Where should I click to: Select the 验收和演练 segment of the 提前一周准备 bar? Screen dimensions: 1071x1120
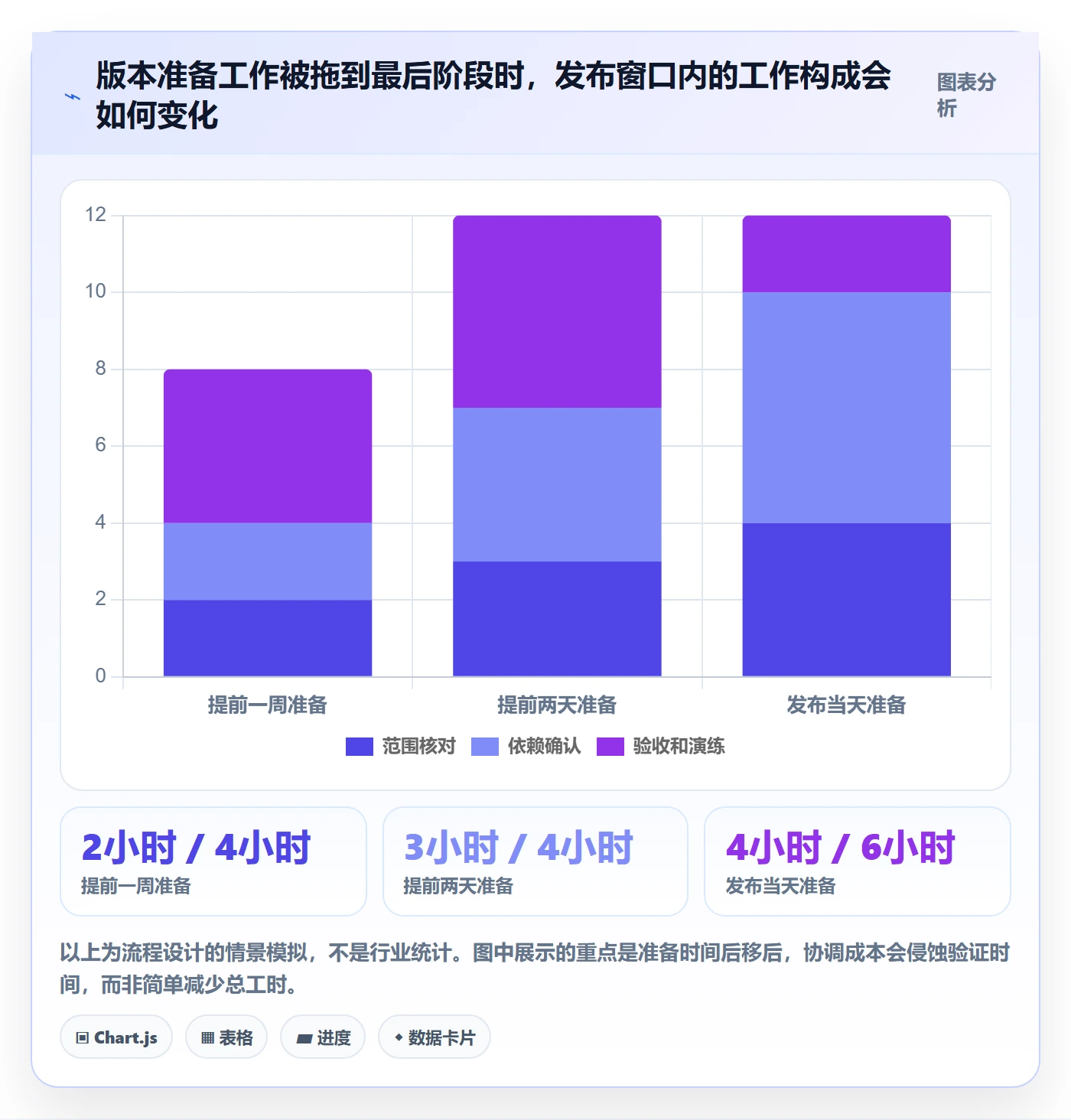(268, 446)
